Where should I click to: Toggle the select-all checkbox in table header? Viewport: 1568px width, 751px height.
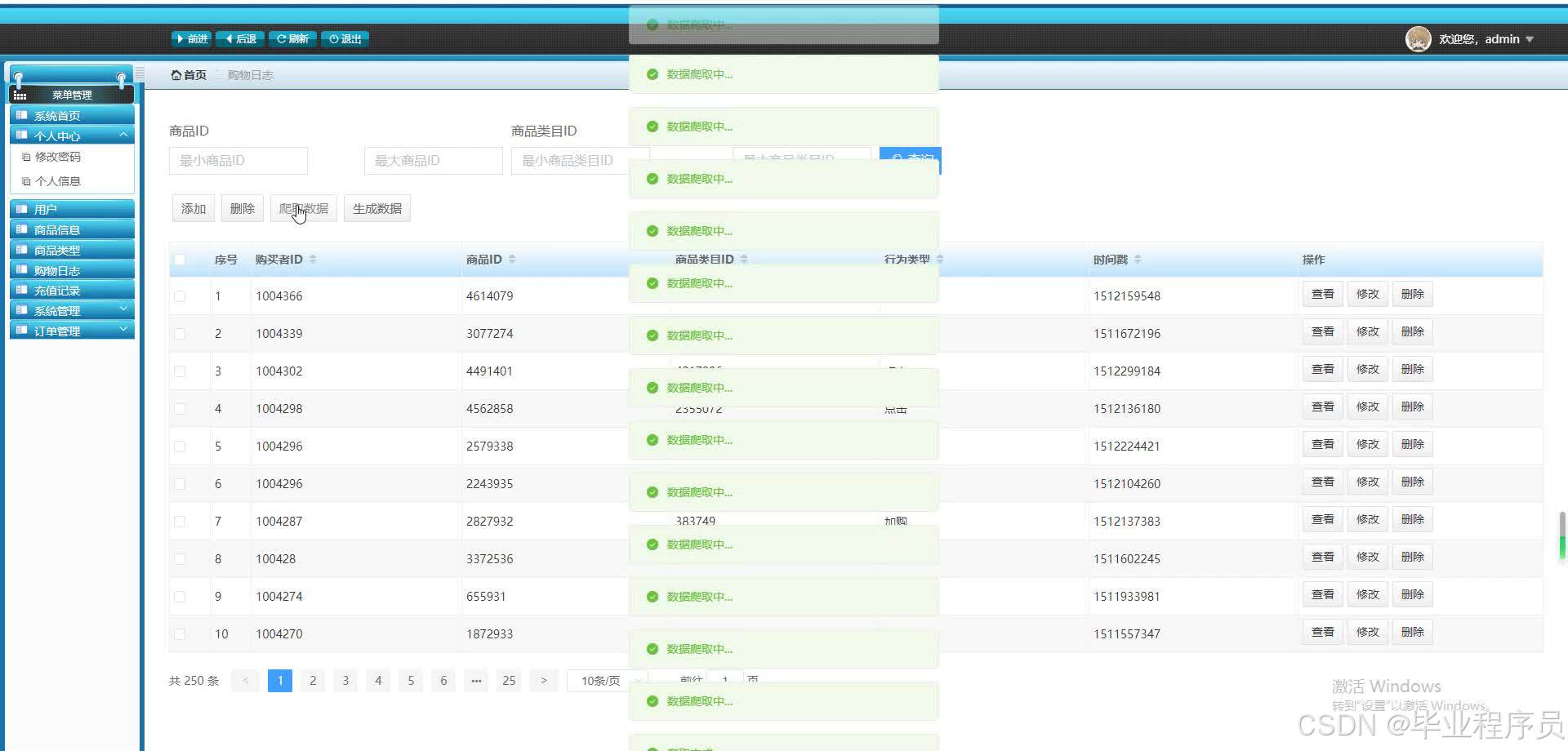tap(180, 260)
